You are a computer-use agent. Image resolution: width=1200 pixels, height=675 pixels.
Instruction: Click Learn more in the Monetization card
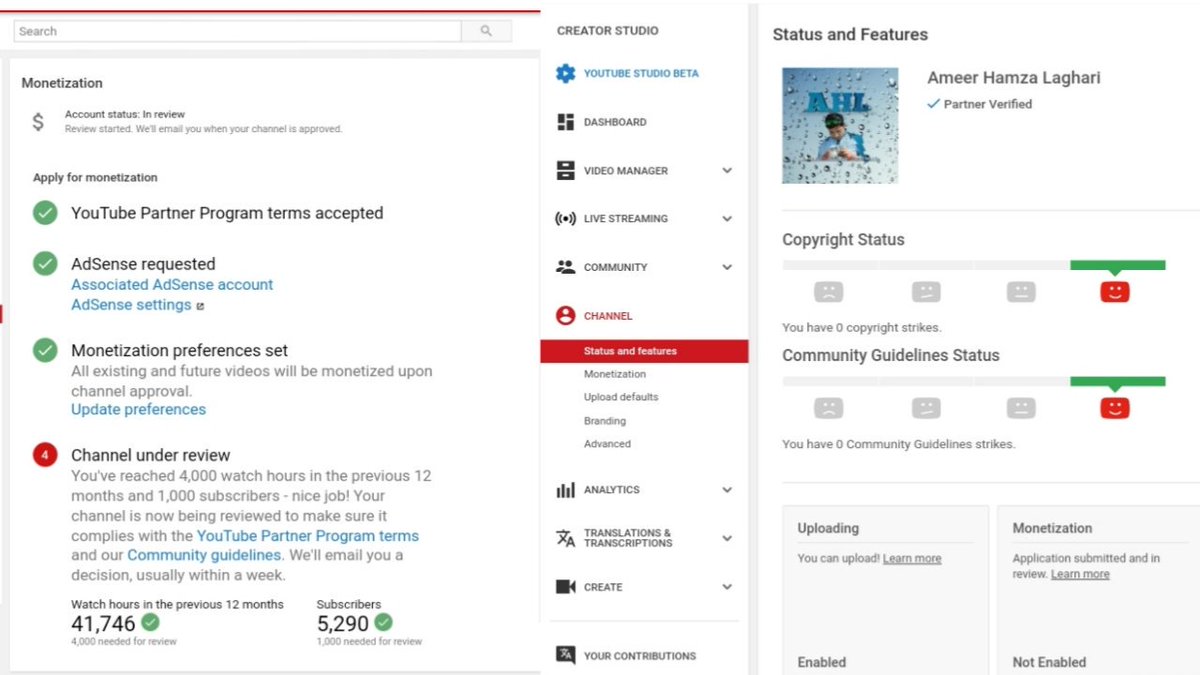tap(1080, 574)
